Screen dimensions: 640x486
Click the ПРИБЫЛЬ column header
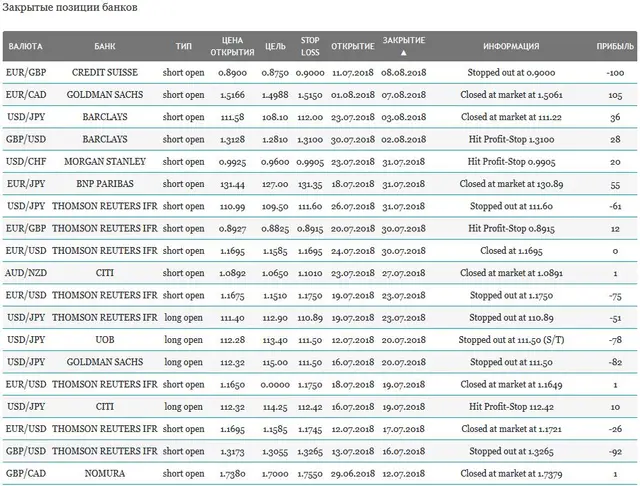point(615,46)
